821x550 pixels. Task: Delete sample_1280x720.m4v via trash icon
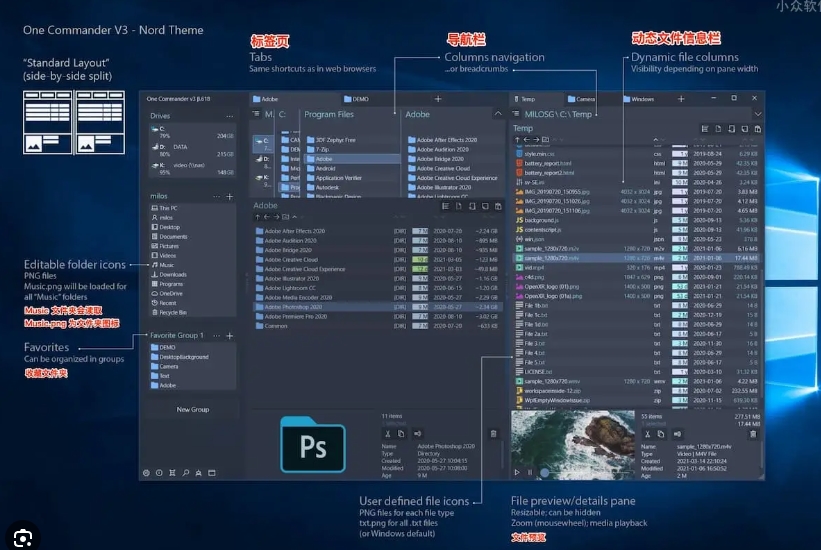click(753, 434)
